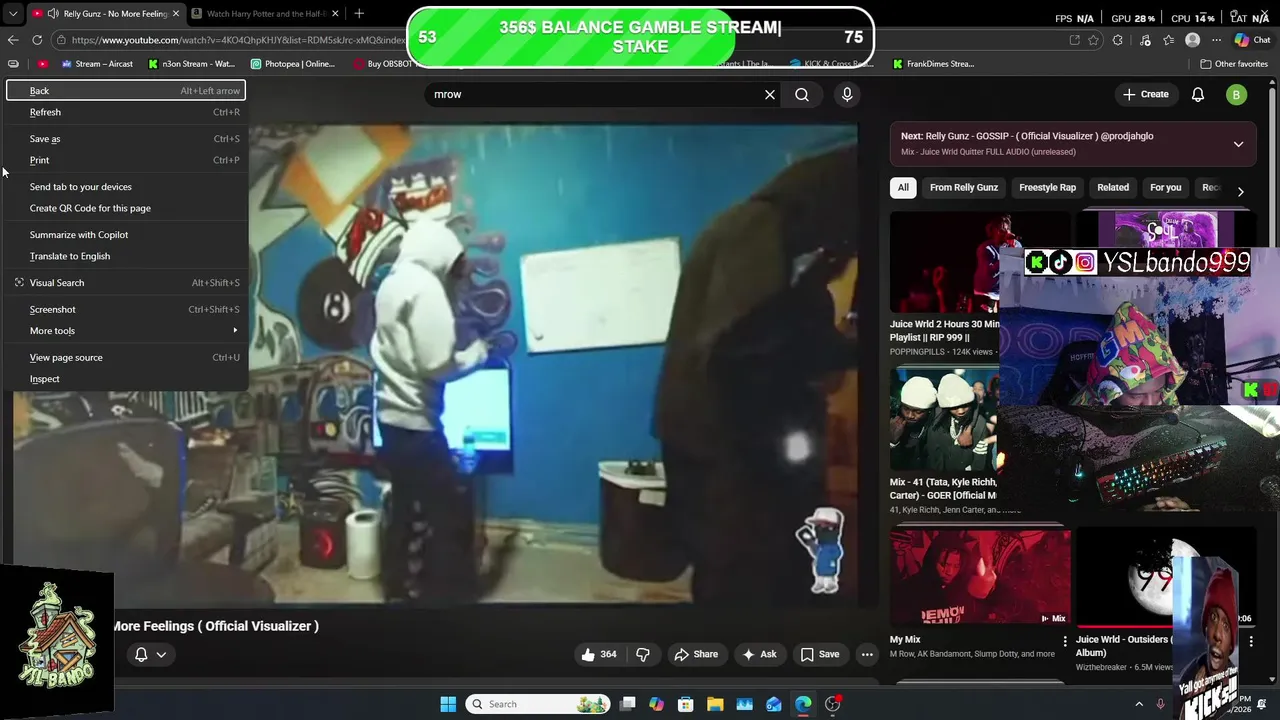
Task: Open more actions ellipsis under video
Action: [867, 654]
